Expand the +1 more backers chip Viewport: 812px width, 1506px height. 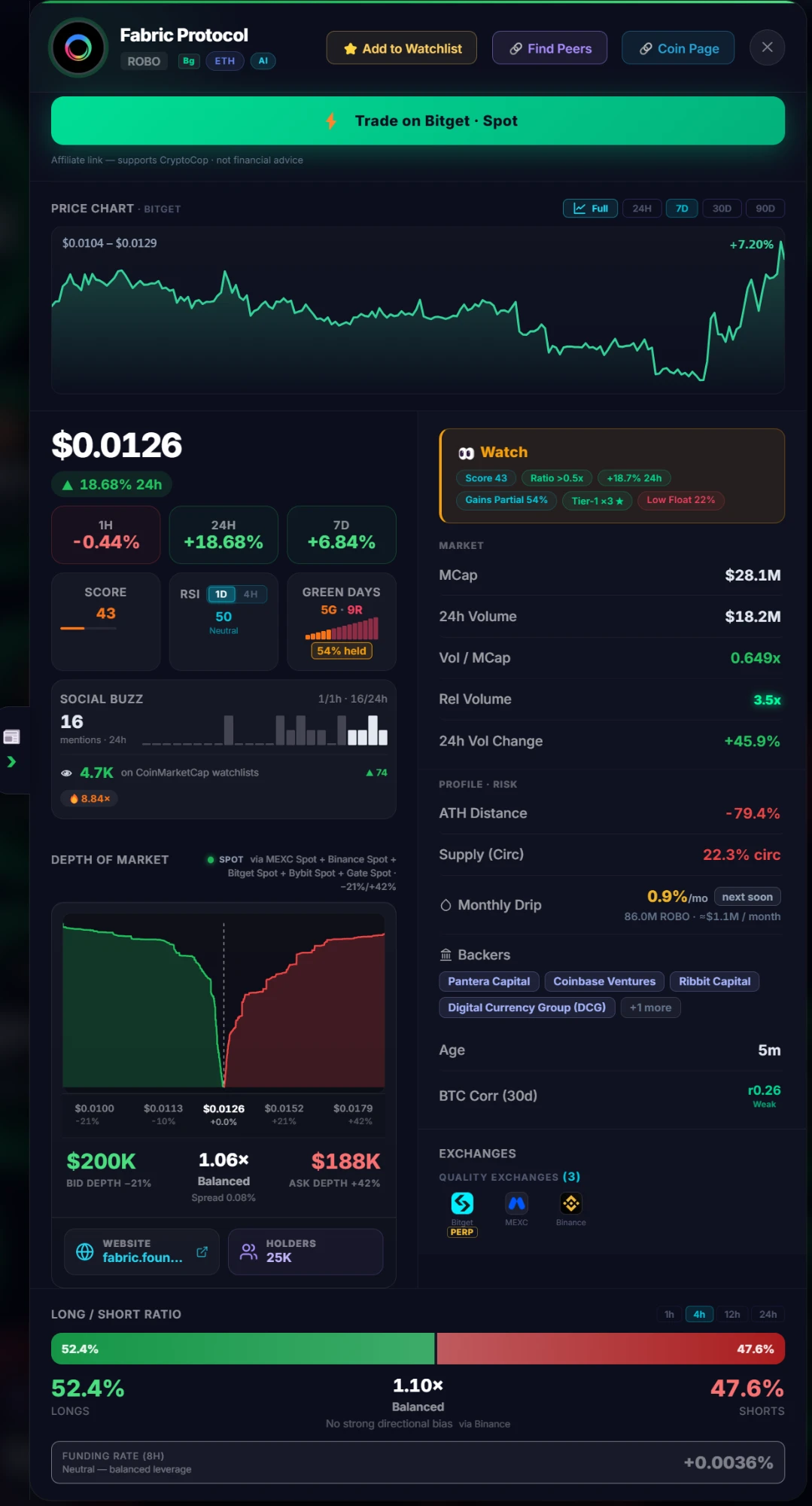pyautogui.click(x=650, y=1008)
